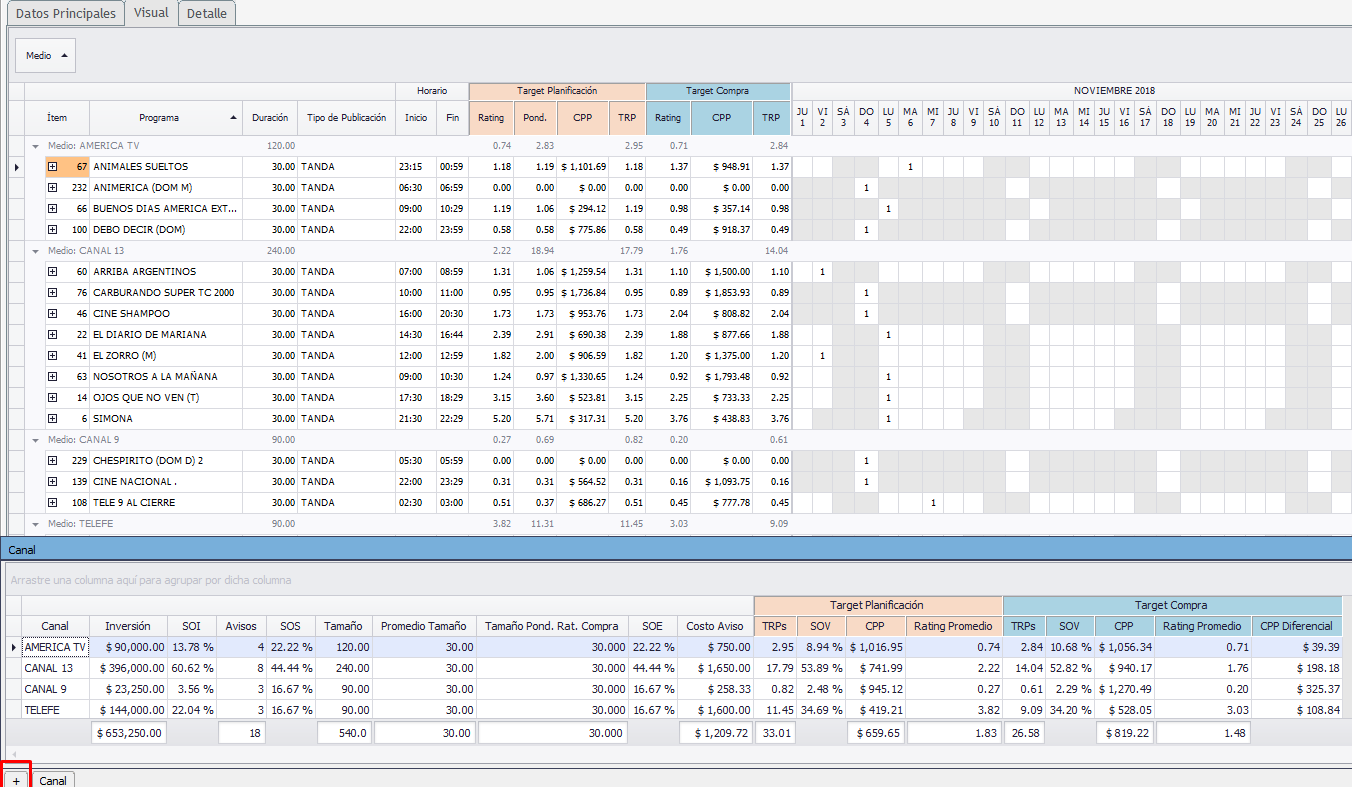Sort by the Inversión column header
Screen dimensions: 1352x787
click(127, 626)
